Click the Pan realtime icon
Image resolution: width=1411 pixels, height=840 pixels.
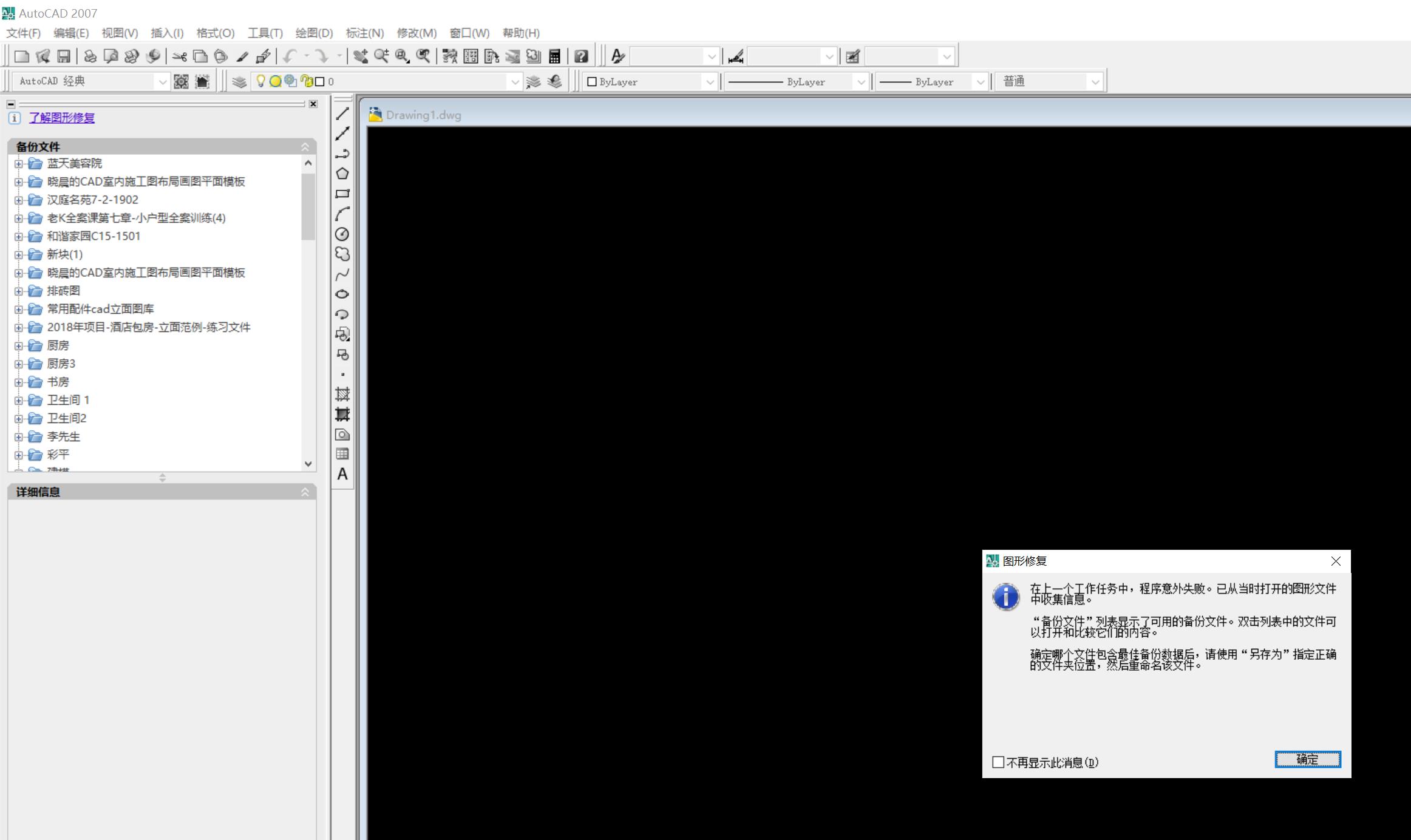pyautogui.click(x=361, y=56)
